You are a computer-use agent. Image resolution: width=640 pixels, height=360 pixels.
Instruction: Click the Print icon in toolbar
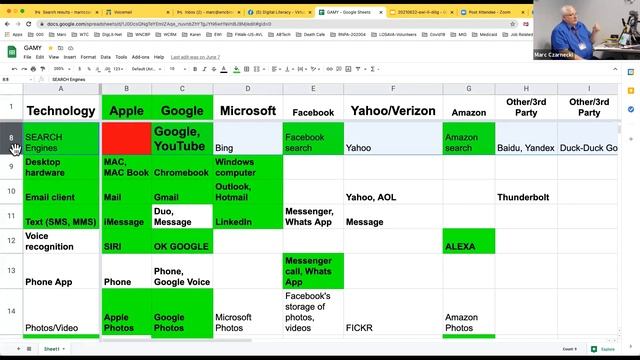coord(33,69)
